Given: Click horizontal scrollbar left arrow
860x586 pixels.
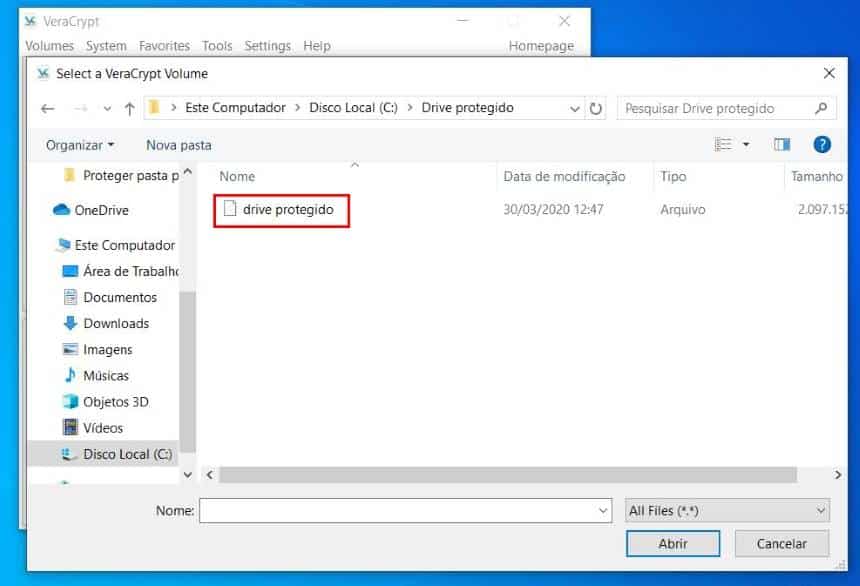Looking at the screenshot, I should click(210, 475).
